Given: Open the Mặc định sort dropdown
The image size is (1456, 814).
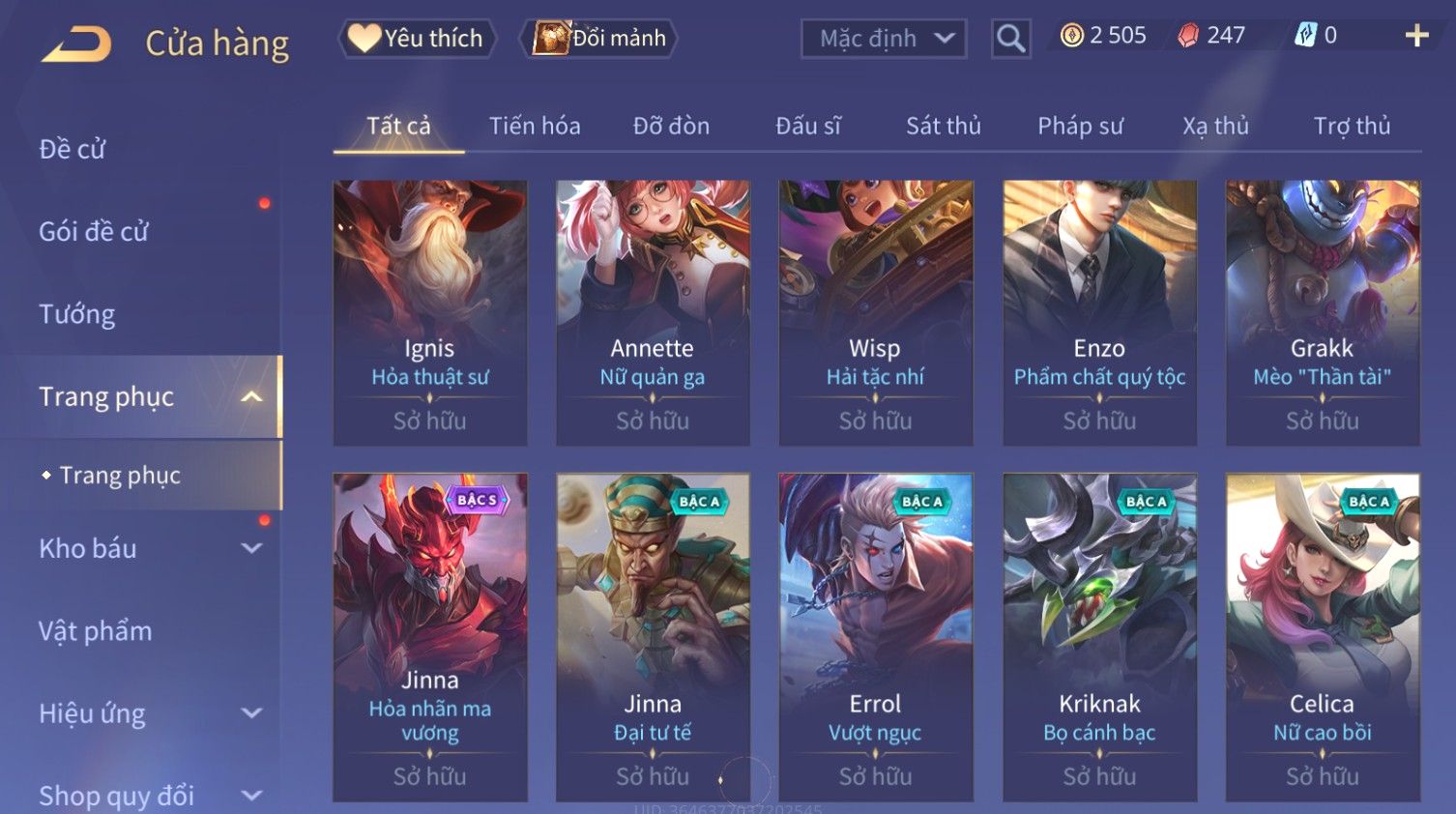Looking at the screenshot, I should 884,39.
